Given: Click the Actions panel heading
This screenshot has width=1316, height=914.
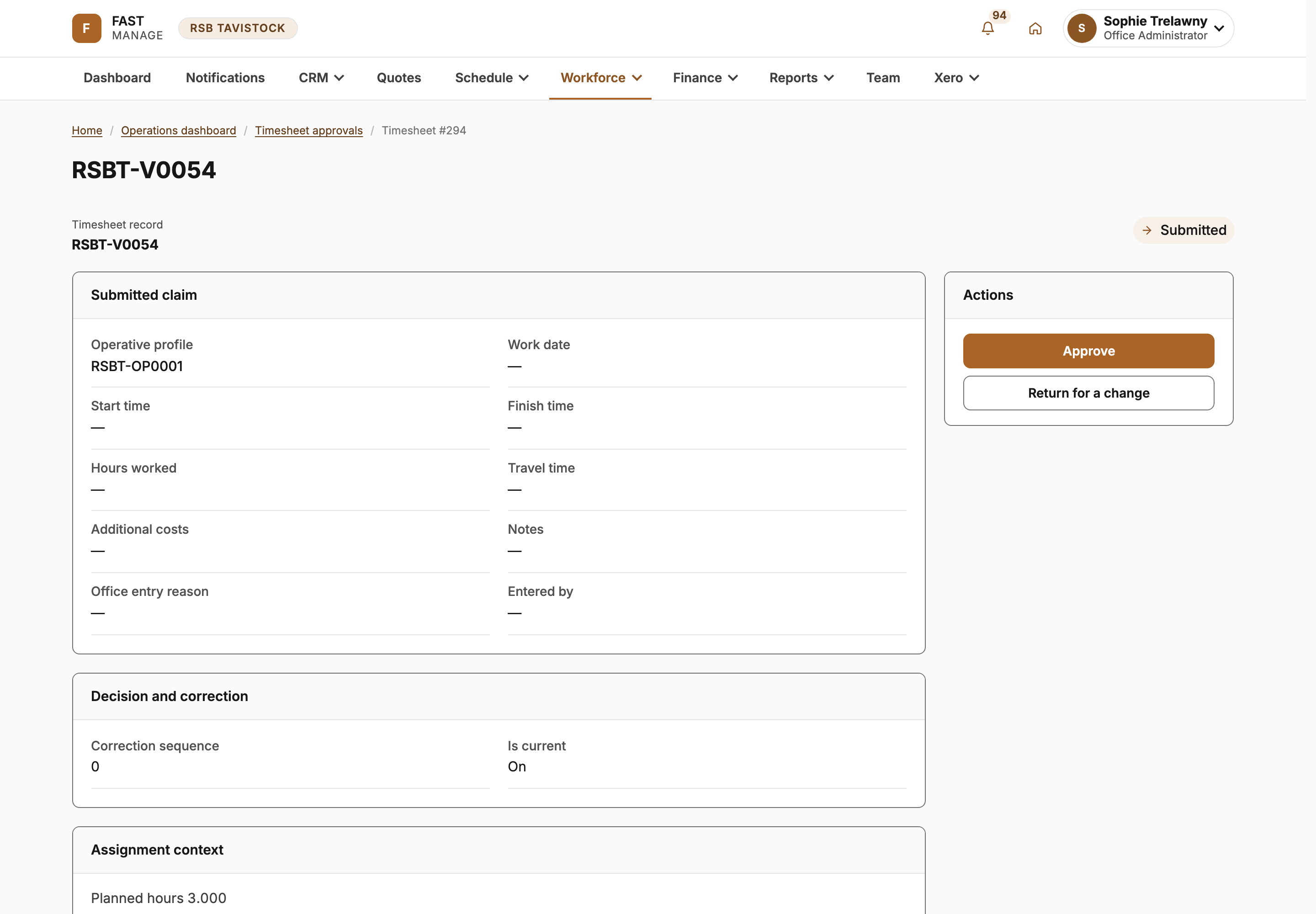Looking at the screenshot, I should click(x=988, y=295).
